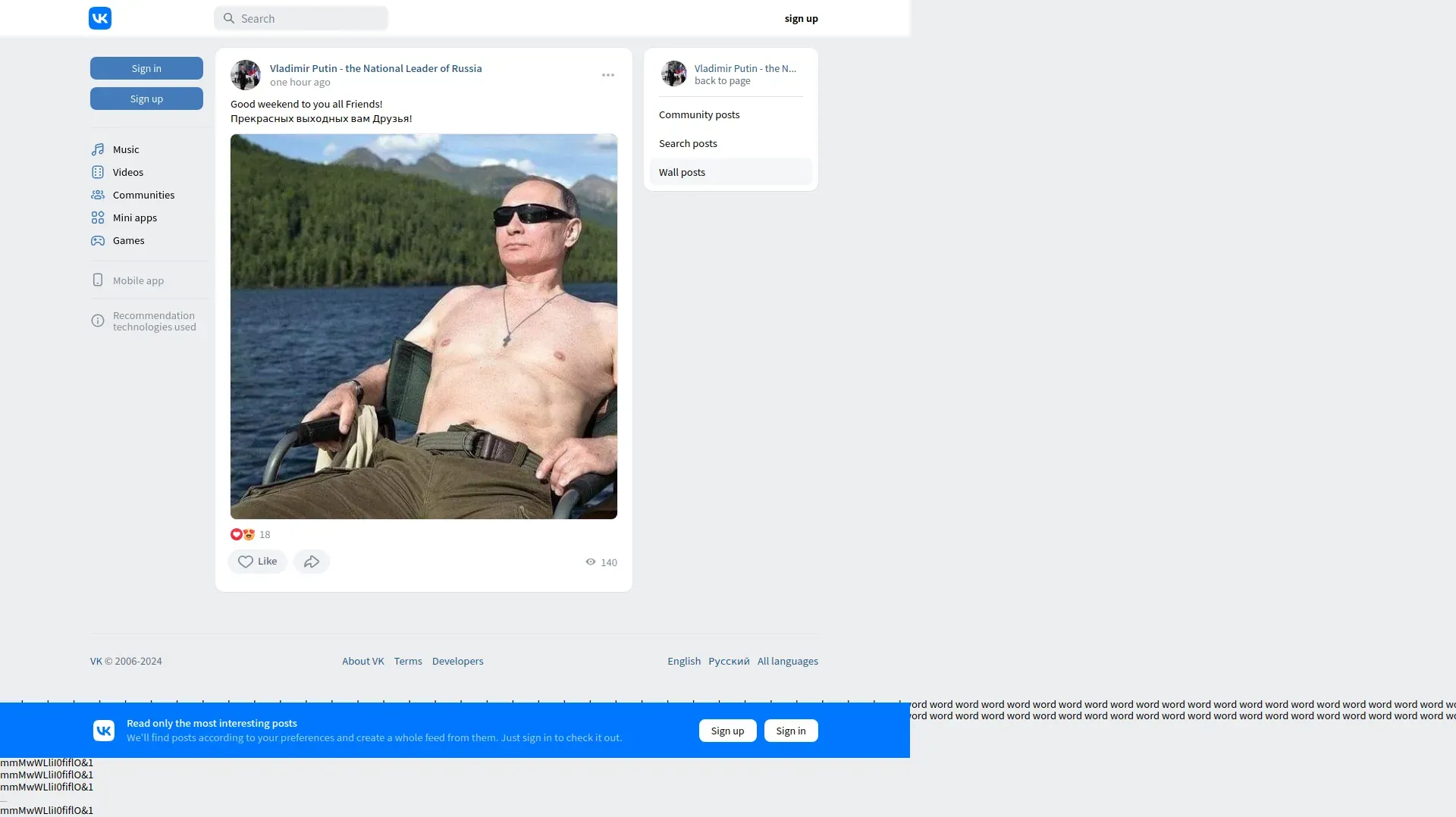
Task: Select the Search posts tab
Action: pyautogui.click(x=731, y=143)
